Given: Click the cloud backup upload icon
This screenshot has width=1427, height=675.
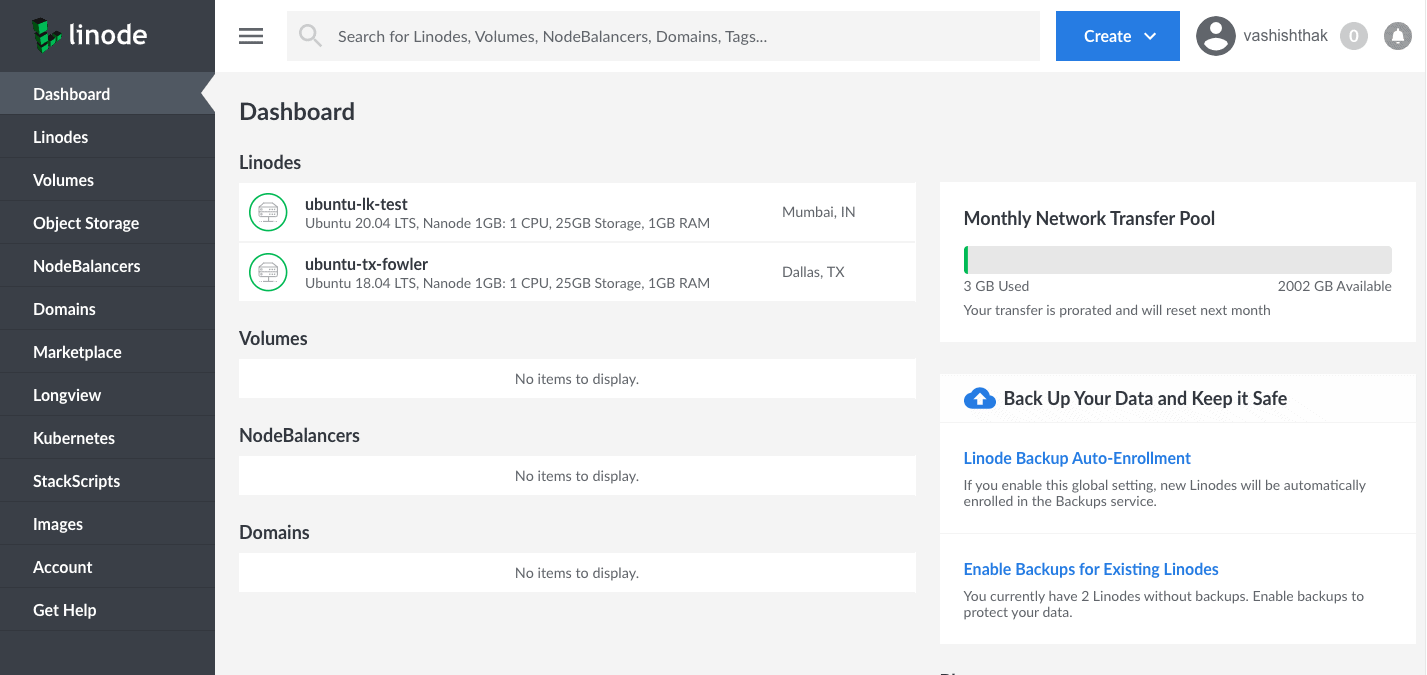Looking at the screenshot, I should 979,398.
